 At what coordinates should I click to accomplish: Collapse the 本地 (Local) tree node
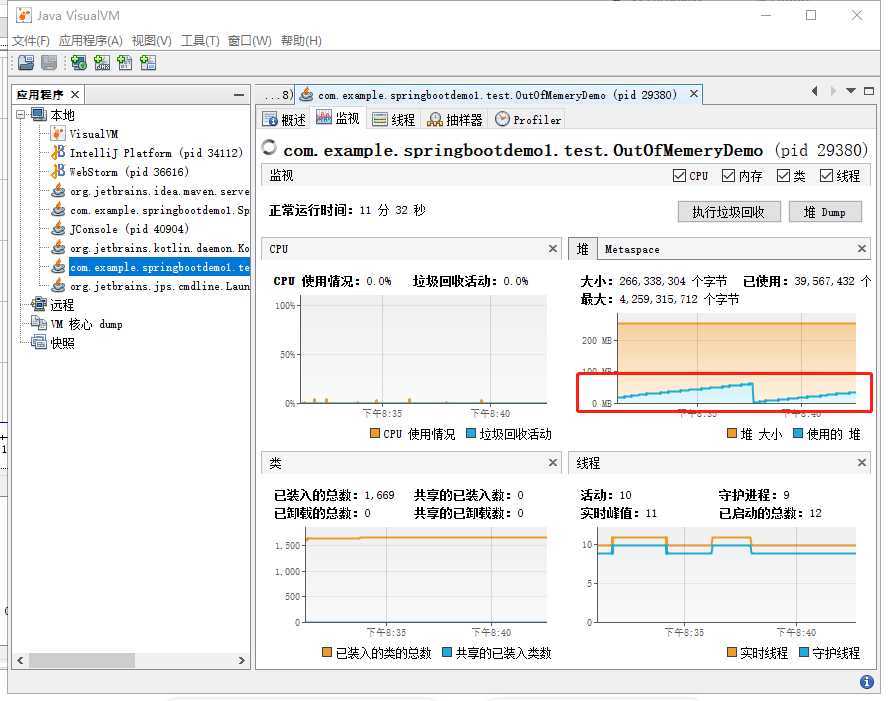pos(21,115)
